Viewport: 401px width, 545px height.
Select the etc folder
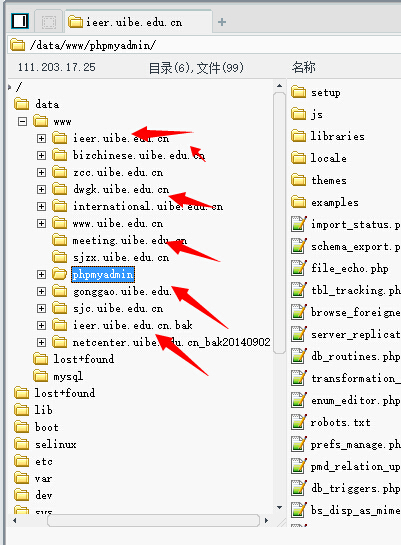44,461
